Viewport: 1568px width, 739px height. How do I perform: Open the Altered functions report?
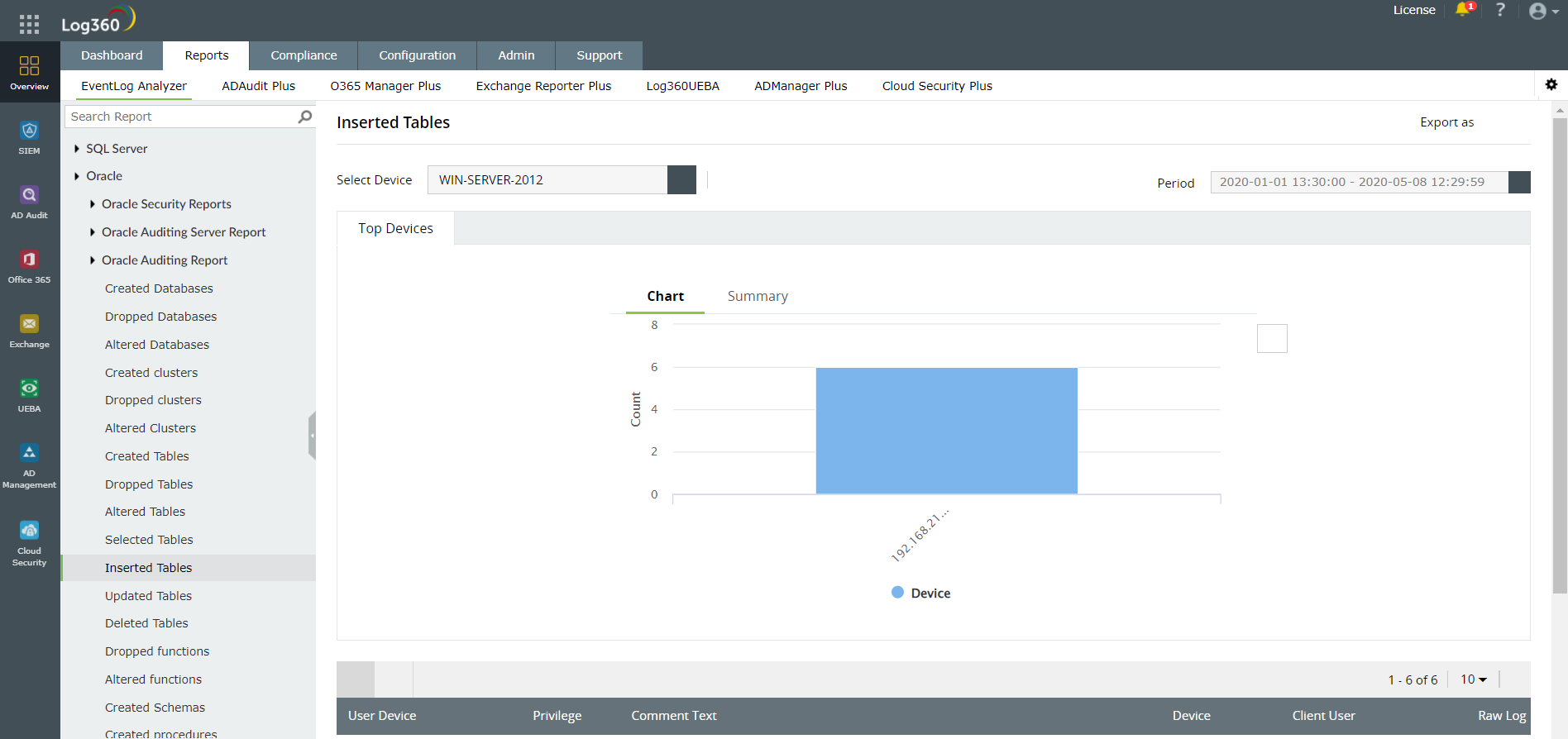[153, 679]
